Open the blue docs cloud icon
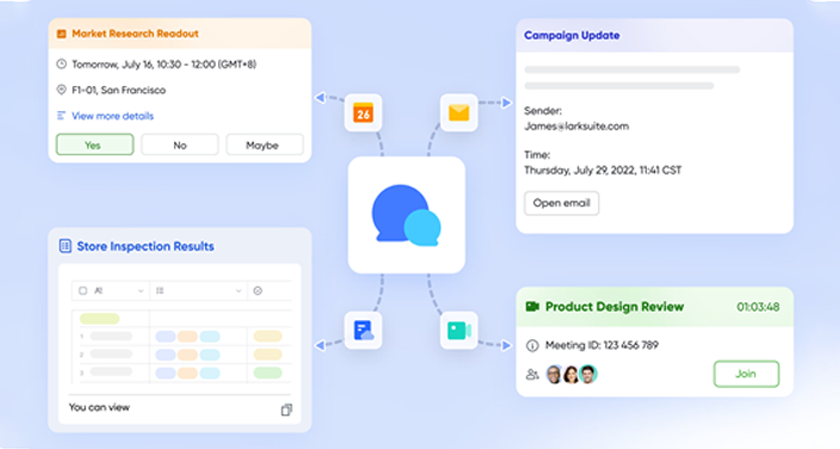The image size is (840, 449). point(363,330)
